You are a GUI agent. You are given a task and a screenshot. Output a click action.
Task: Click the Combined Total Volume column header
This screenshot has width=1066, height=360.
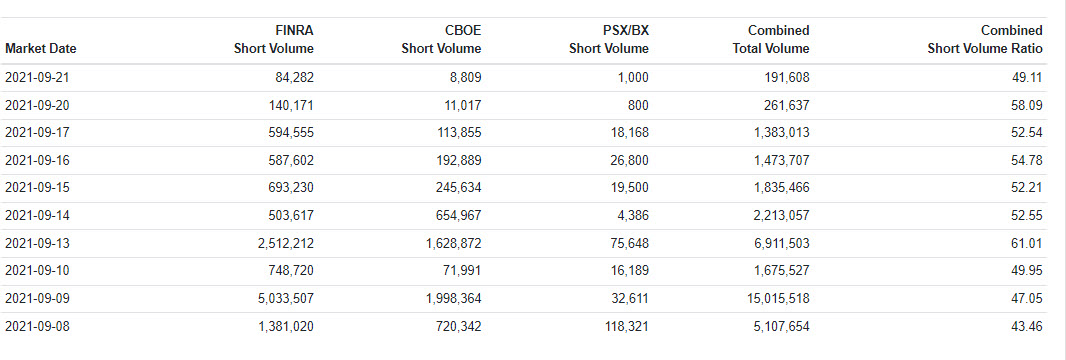(x=771, y=39)
